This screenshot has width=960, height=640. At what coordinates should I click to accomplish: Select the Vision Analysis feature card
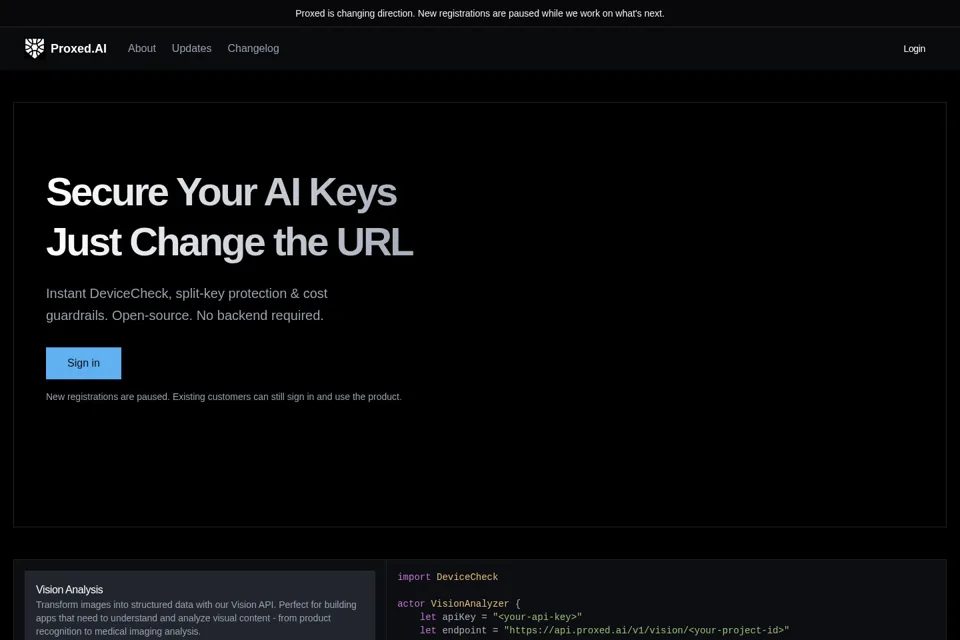pos(200,605)
